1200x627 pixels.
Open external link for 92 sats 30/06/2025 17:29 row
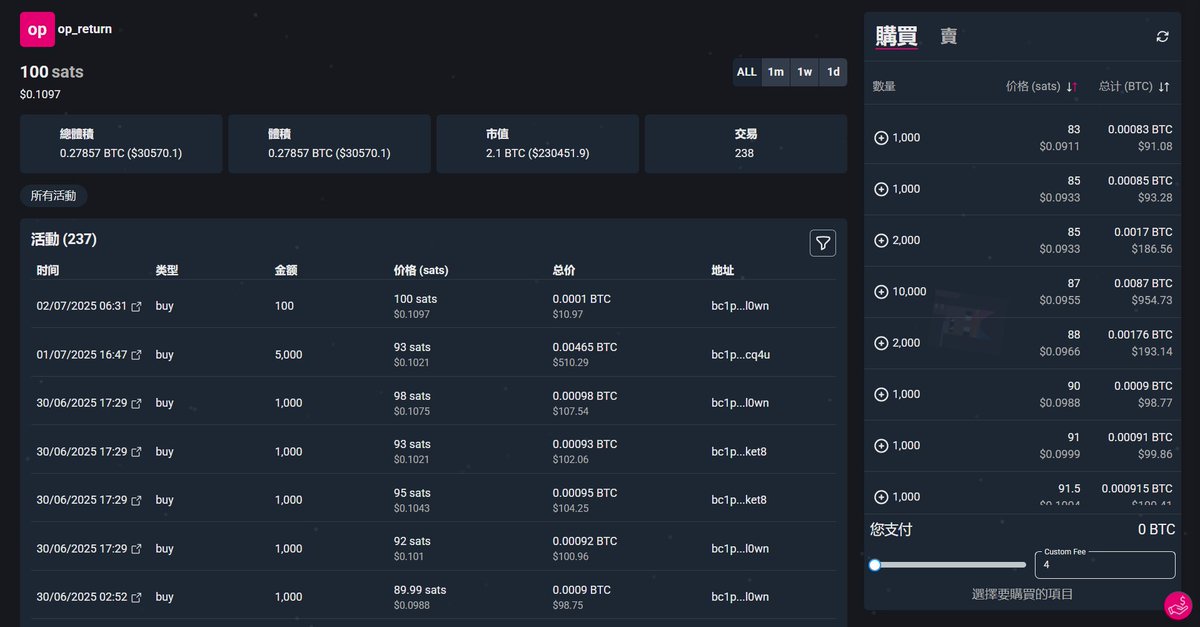click(137, 549)
